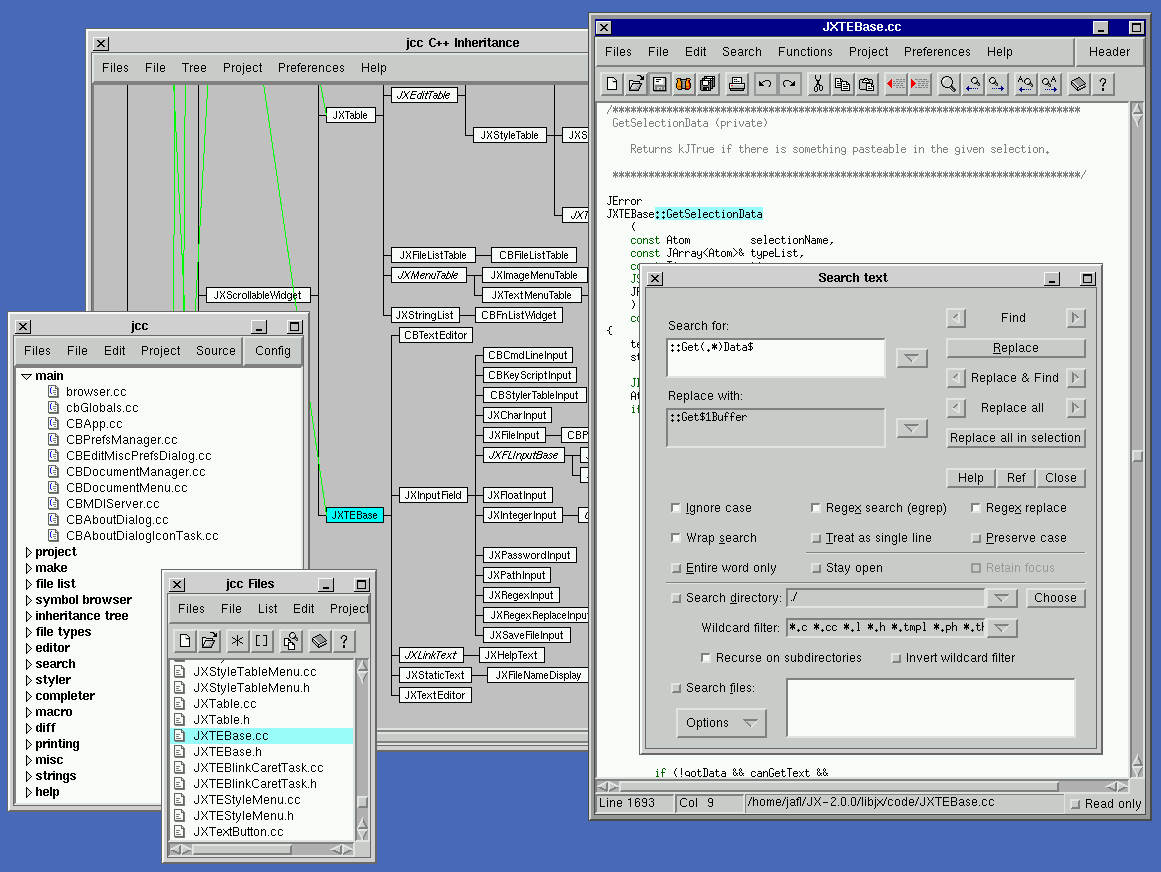Open the Replace with history dropdown
Screen dimensions: 1161x872
(x=911, y=428)
